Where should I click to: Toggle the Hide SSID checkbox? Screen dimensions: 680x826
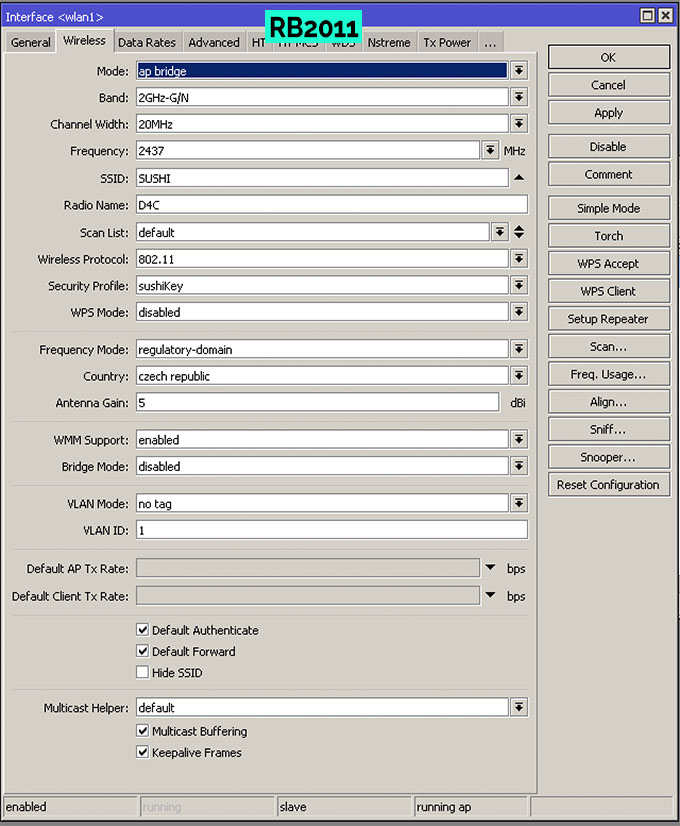coord(142,672)
